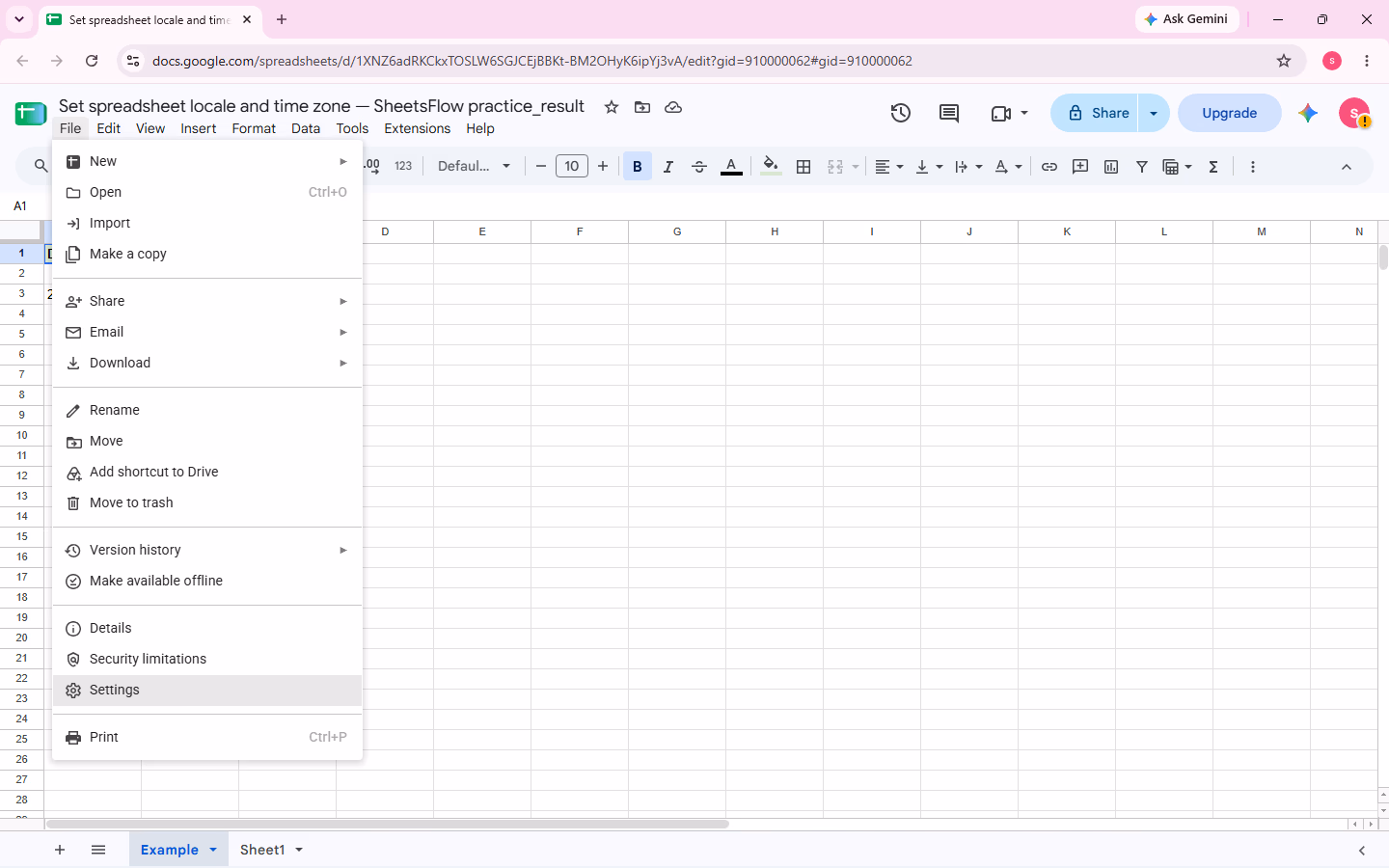
Task: Open vertical align dropdown
Action: [x=929, y=167]
